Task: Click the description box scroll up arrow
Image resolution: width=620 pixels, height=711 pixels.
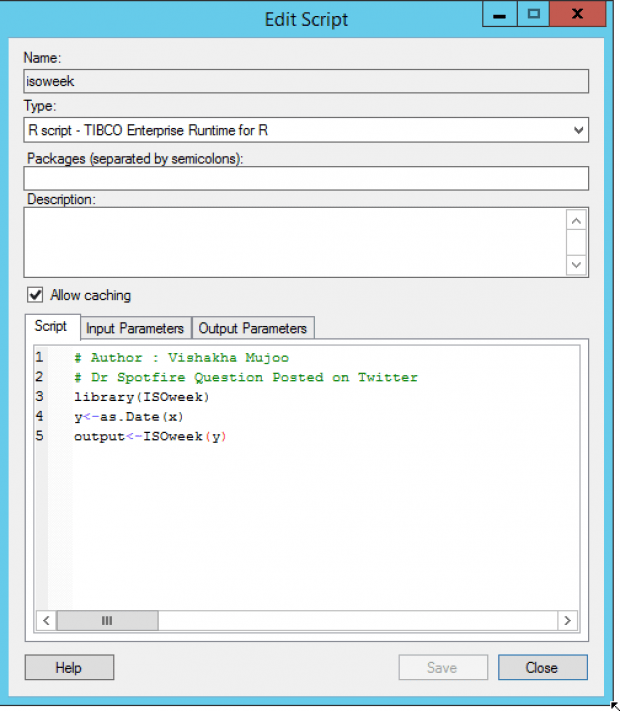Action: (x=576, y=221)
